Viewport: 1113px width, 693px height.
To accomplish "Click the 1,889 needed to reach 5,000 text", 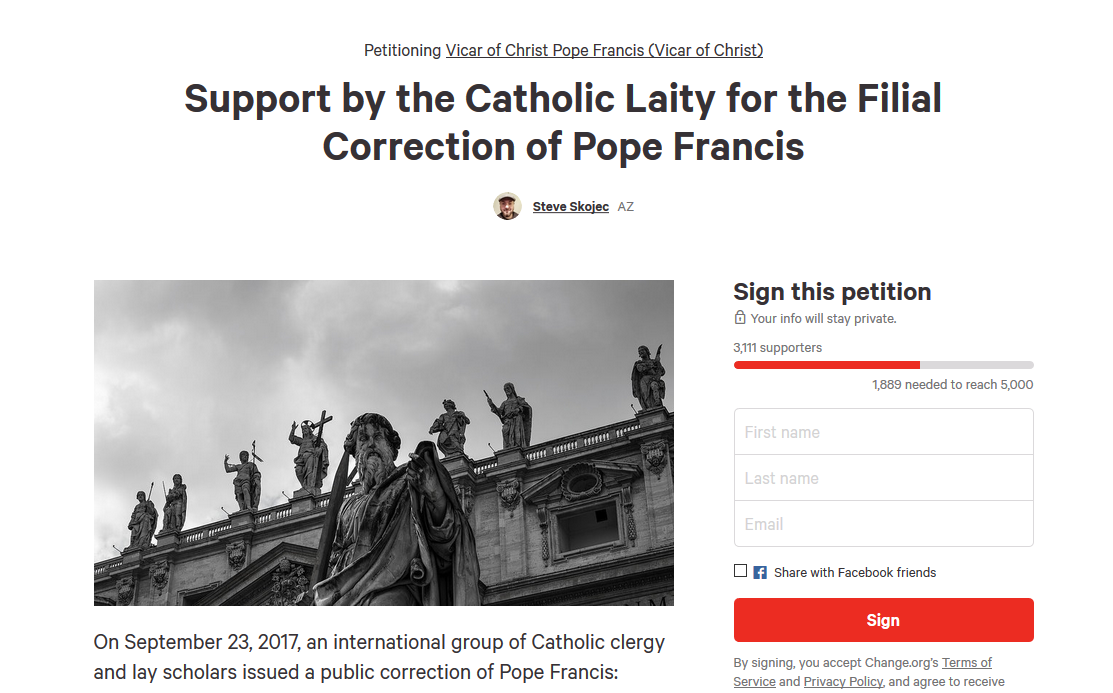I will pos(952,385).
